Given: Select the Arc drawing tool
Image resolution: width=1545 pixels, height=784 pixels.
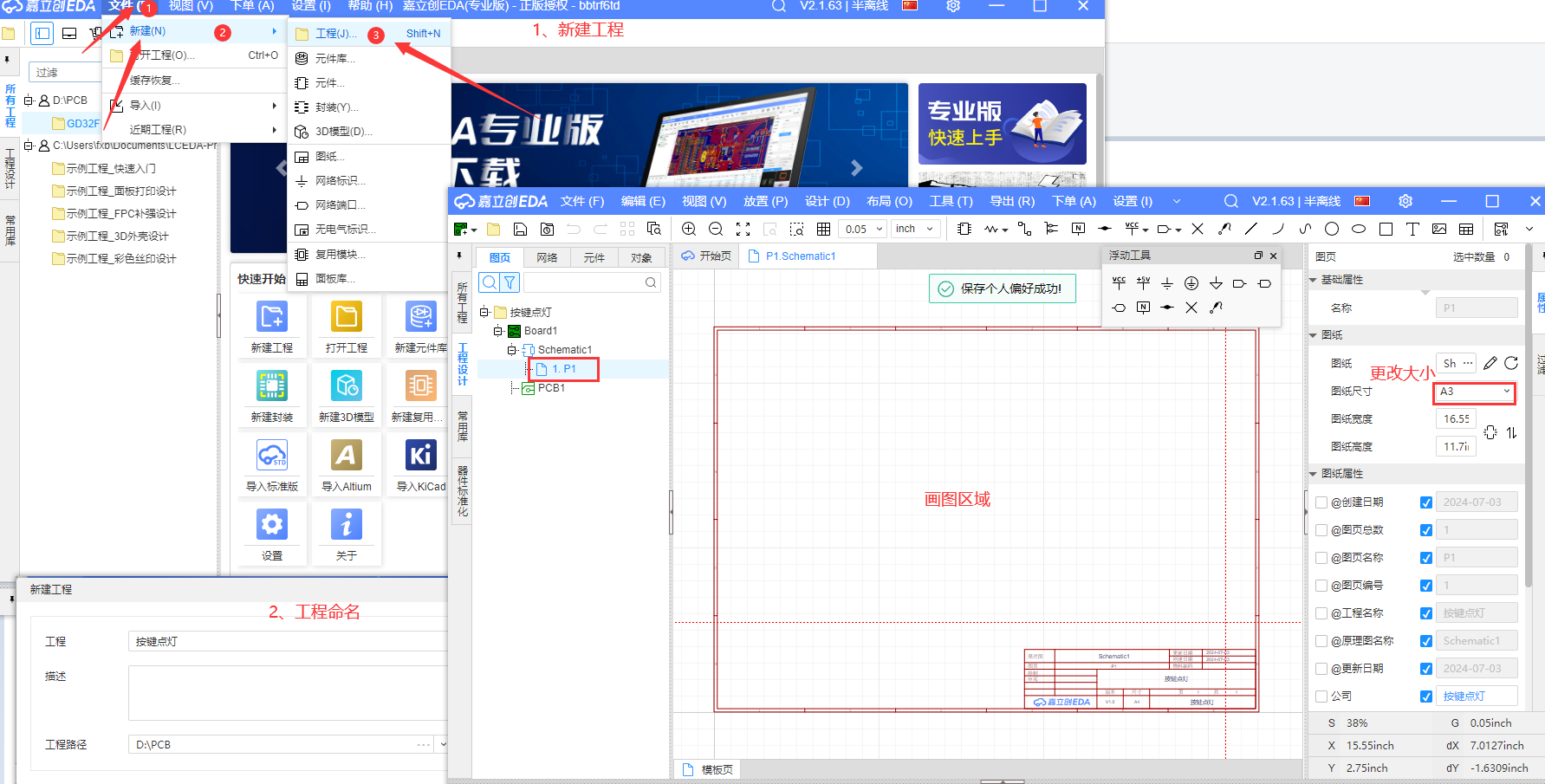Looking at the screenshot, I should click(x=1277, y=229).
